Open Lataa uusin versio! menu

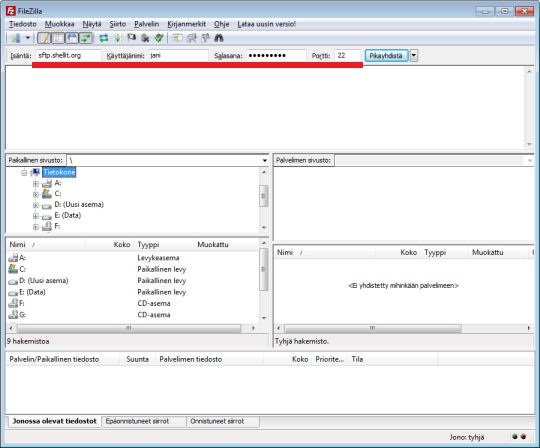click(267, 24)
